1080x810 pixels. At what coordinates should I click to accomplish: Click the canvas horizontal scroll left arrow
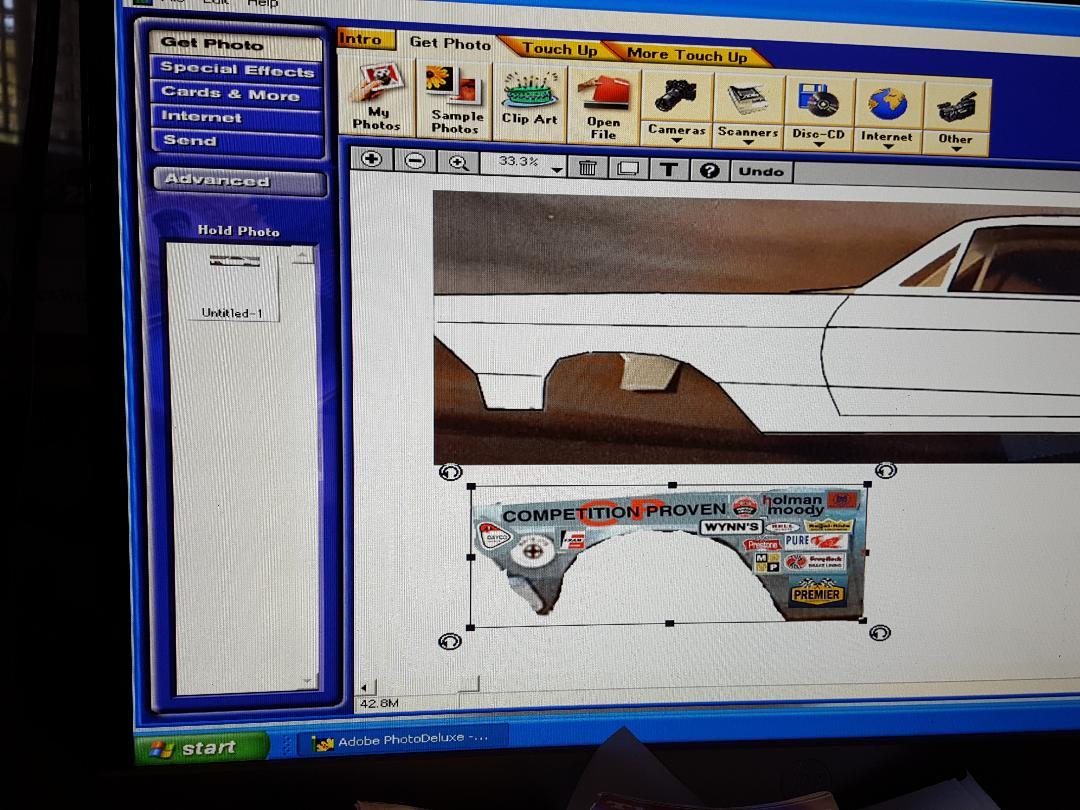coord(365,687)
